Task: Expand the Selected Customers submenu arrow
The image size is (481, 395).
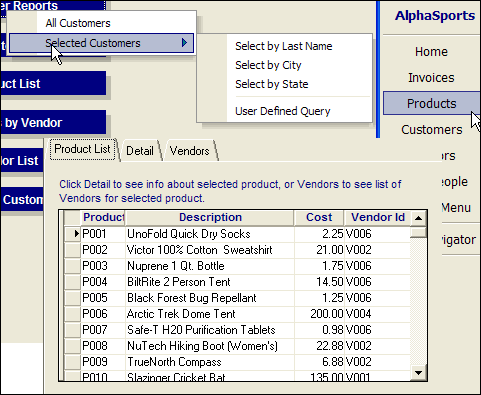Action: pyautogui.click(x=184, y=43)
